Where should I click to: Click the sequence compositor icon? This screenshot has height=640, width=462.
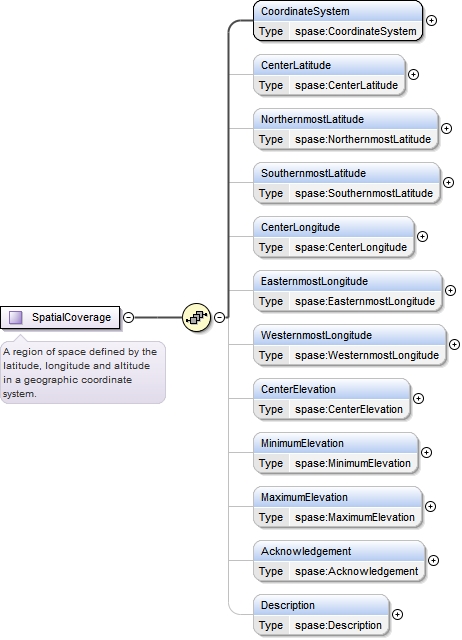196,317
